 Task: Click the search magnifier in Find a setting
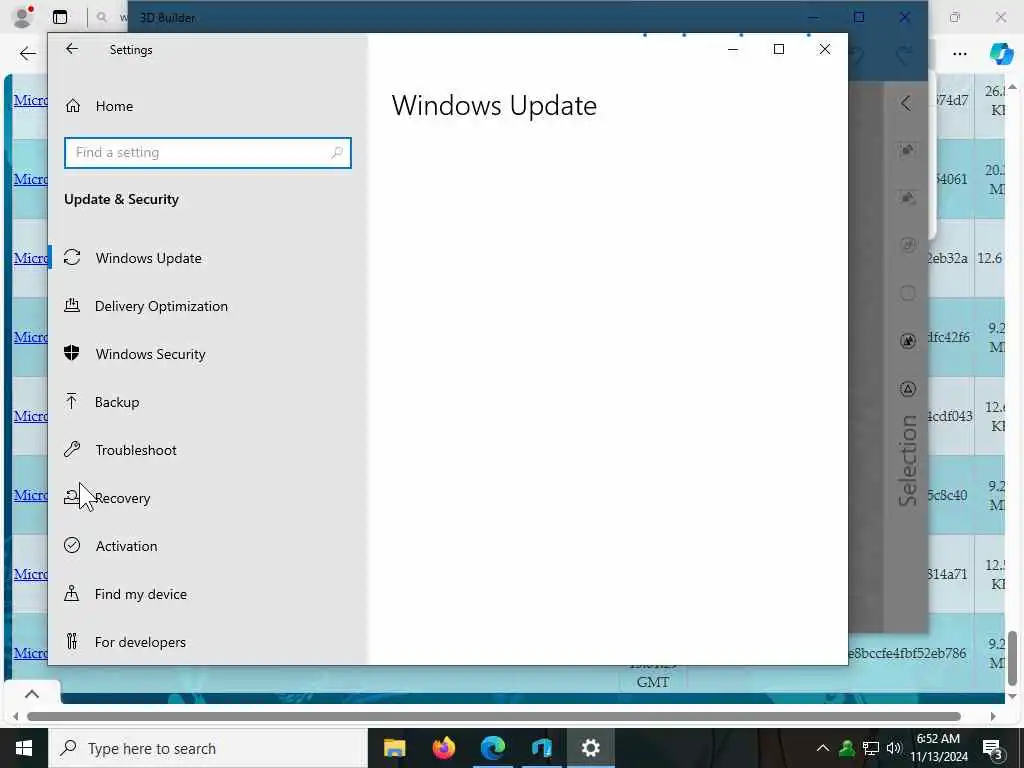[x=337, y=153]
